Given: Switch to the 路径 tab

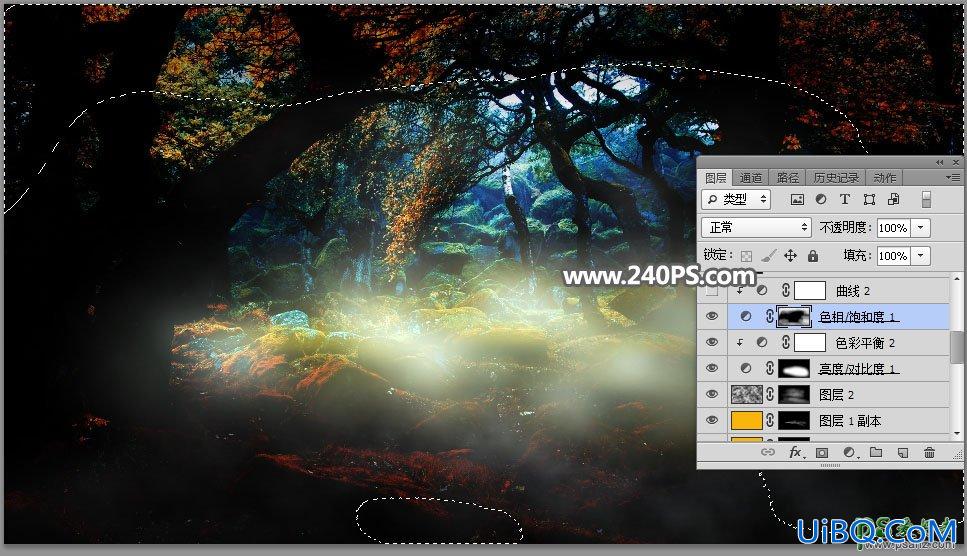Looking at the screenshot, I should [788, 178].
